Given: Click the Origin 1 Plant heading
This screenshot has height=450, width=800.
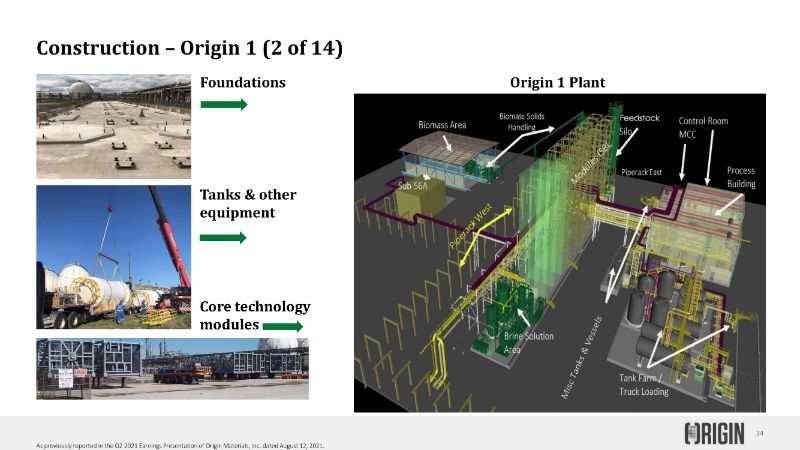Looking at the screenshot, I should [x=558, y=82].
